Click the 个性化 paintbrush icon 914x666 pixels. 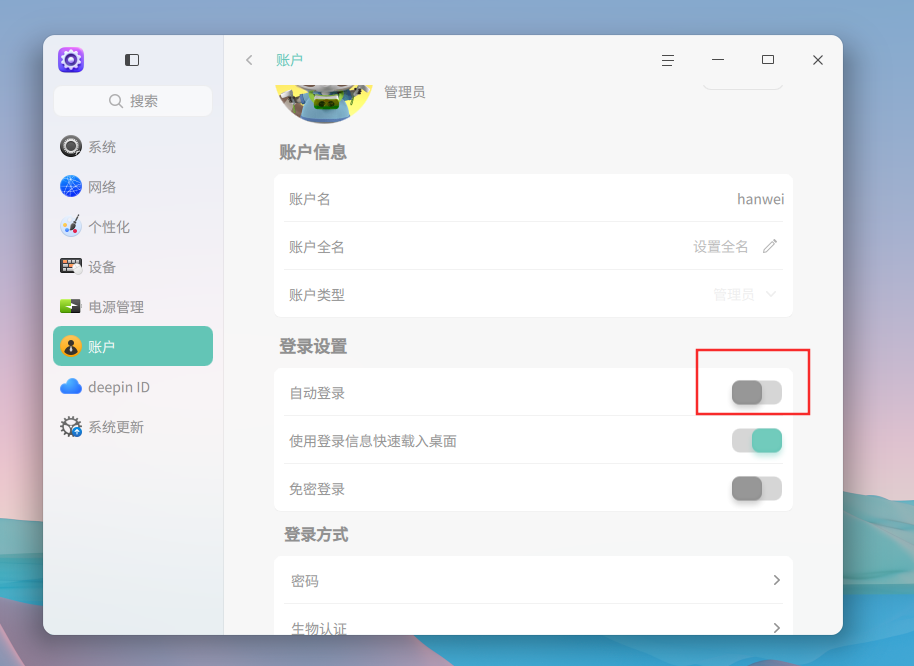71,226
